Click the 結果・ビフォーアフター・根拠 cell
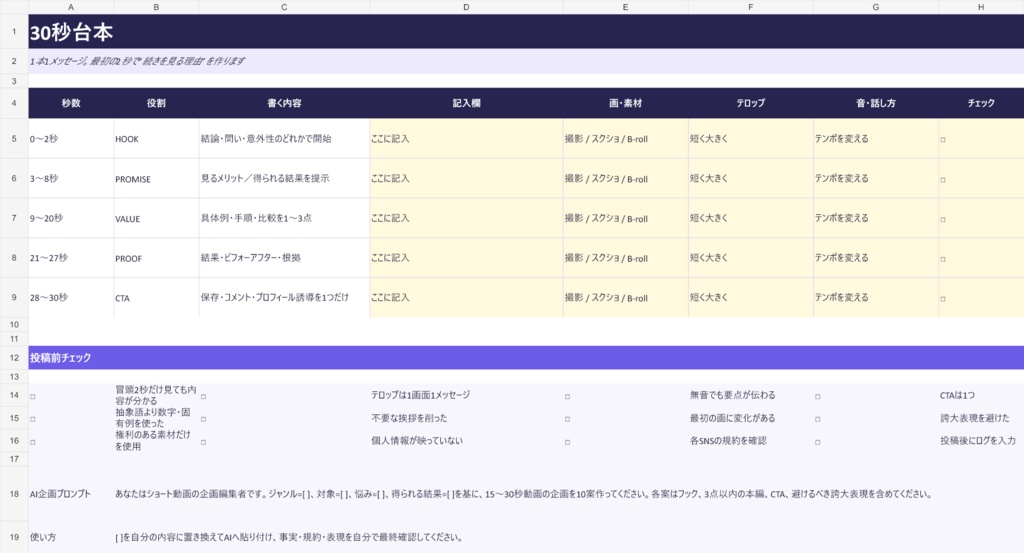 point(284,258)
